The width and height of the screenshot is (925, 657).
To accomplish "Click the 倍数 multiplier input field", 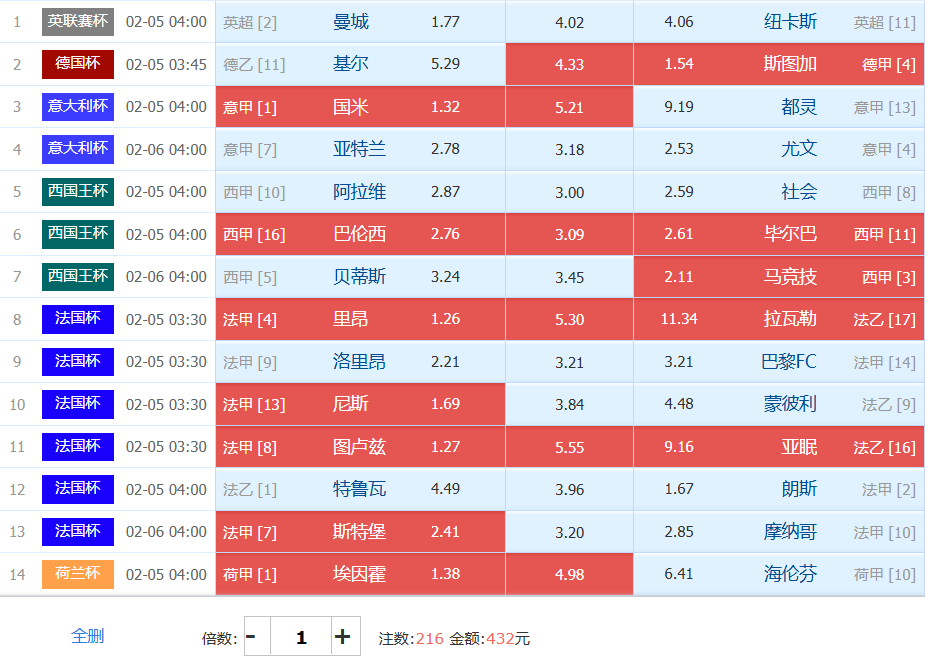I will pos(300,637).
